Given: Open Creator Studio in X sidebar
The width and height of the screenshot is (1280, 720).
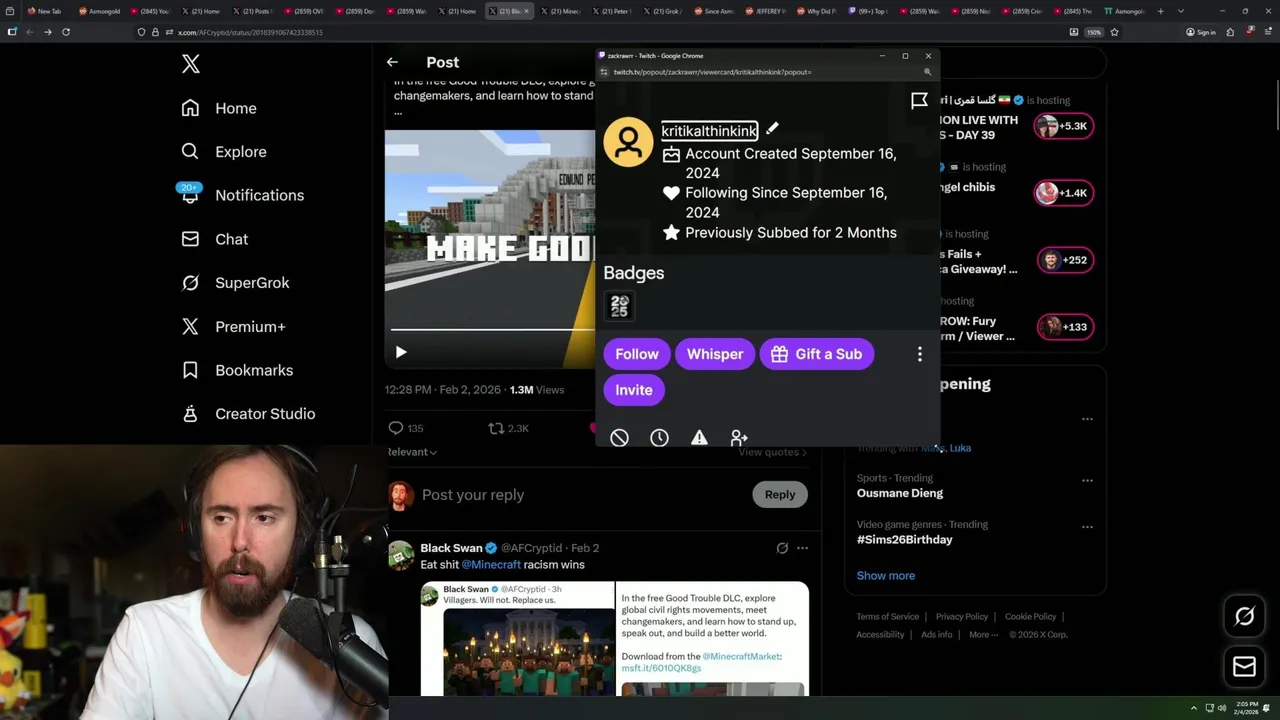Looking at the screenshot, I should point(248,414).
